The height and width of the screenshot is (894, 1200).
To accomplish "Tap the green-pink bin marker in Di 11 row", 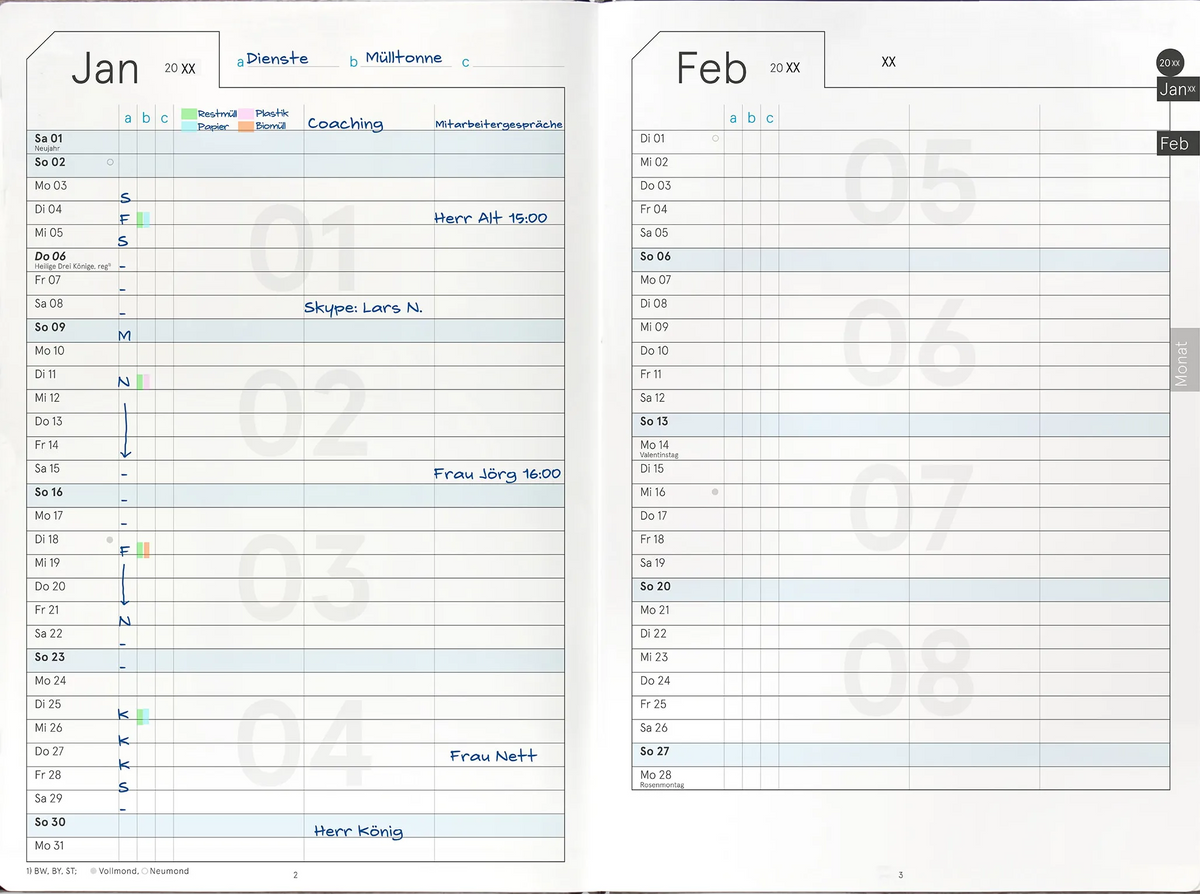I will click(x=143, y=381).
